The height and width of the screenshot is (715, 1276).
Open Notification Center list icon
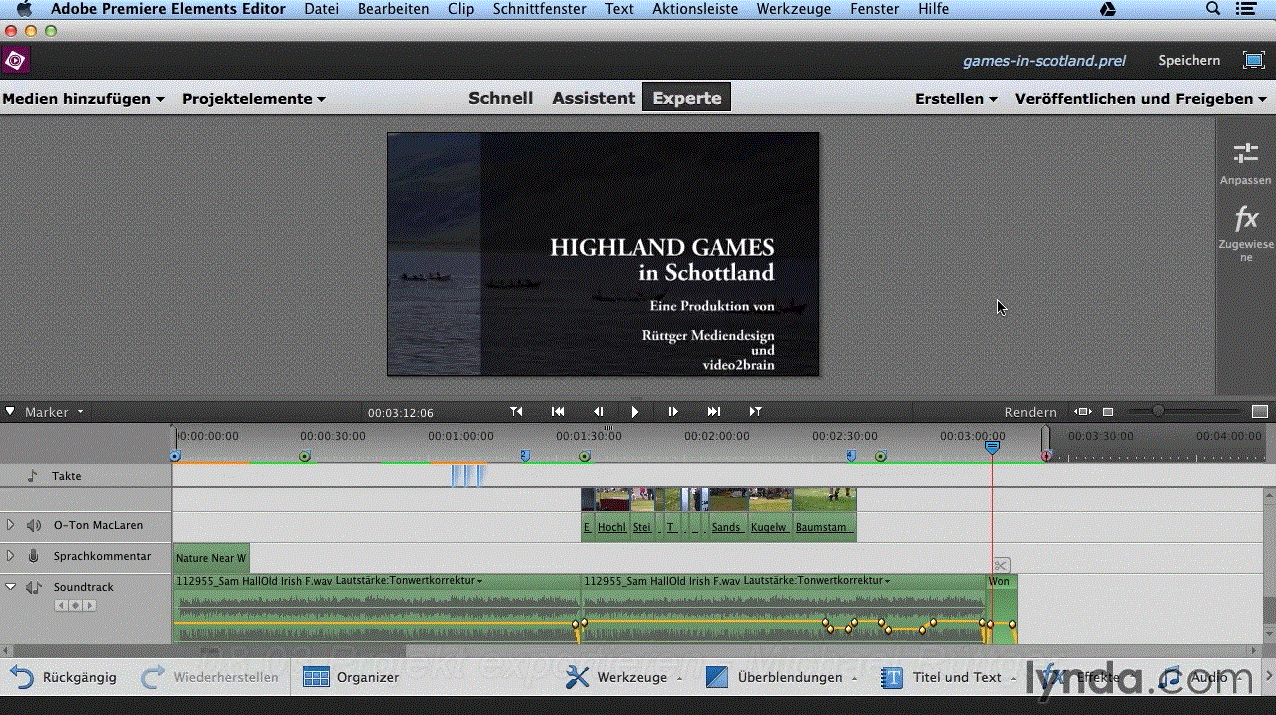pyautogui.click(x=1244, y=9)
